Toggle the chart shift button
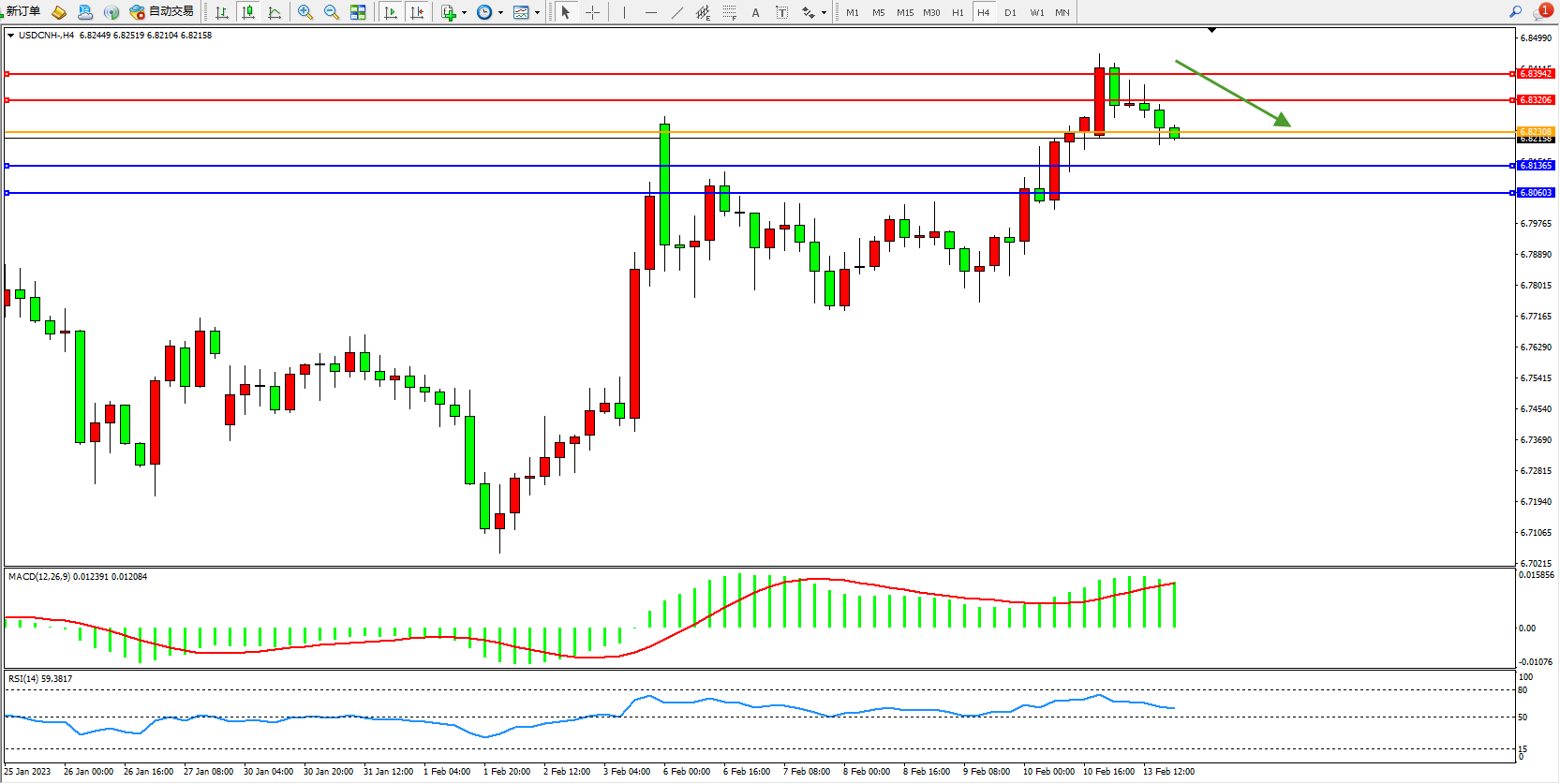The image size is (1560, 784). click(417, 12)
